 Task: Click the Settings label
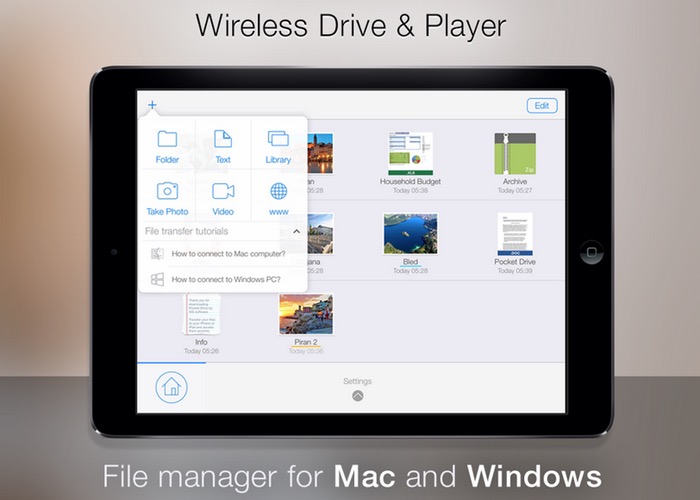(357, 381)
